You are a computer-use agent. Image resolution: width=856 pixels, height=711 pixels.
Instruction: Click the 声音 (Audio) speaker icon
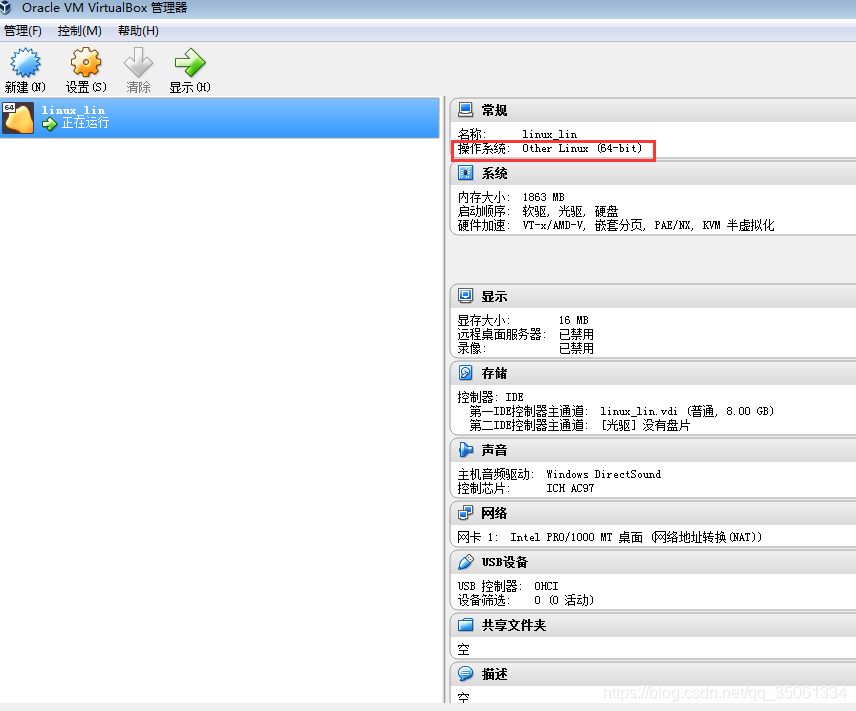[465, 450]
